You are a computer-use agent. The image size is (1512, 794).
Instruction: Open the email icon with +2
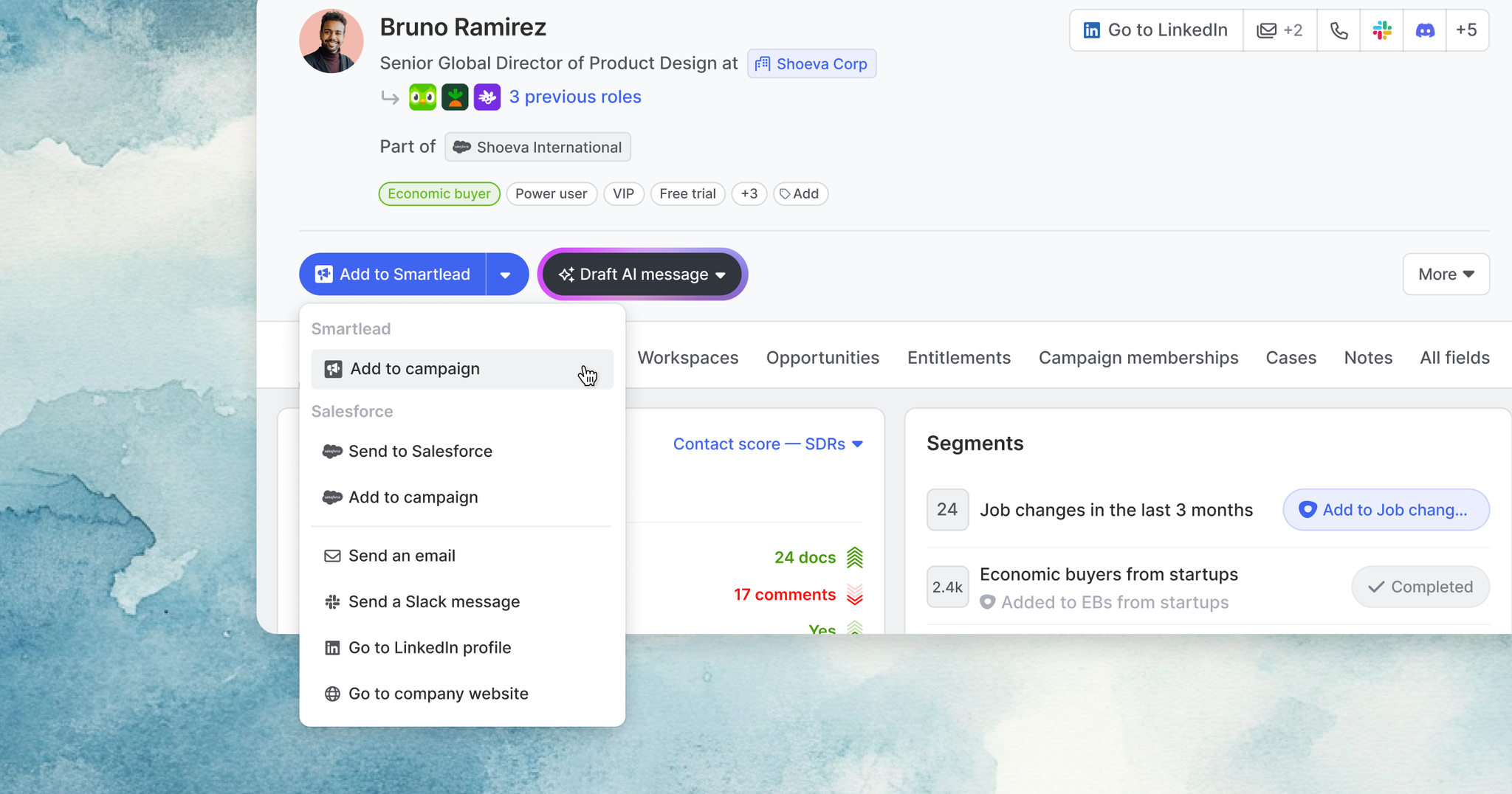[1279, 30]
